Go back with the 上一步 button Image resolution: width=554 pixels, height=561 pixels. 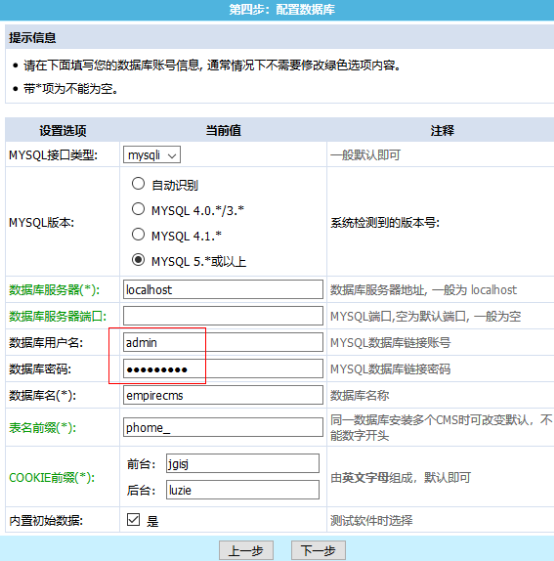pyautogui.click(x=246, y=550)
